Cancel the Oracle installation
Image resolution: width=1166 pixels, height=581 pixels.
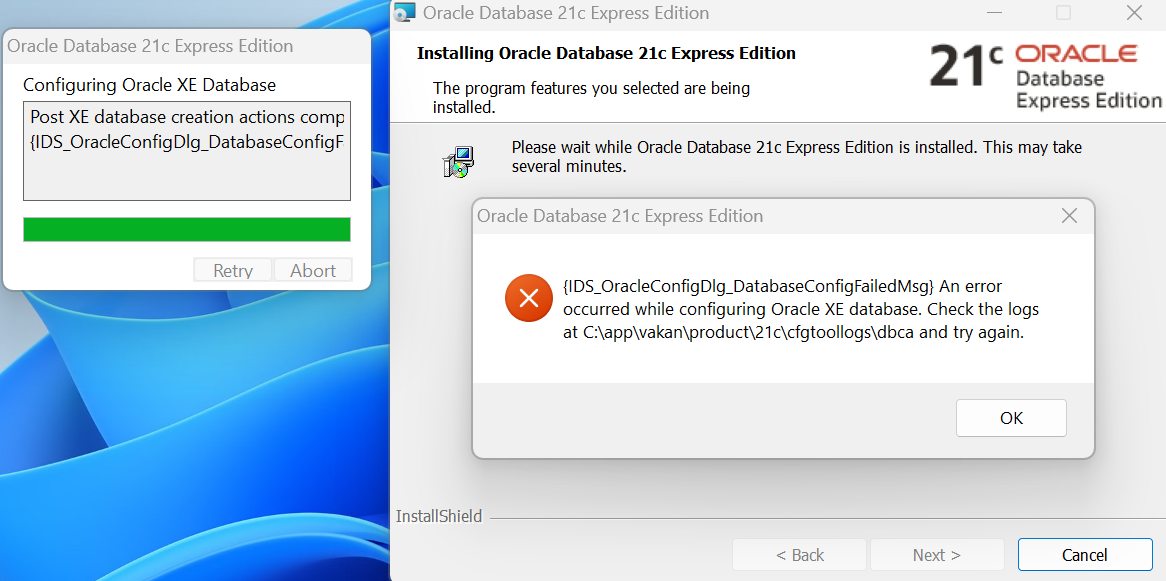click(1085, 555)
